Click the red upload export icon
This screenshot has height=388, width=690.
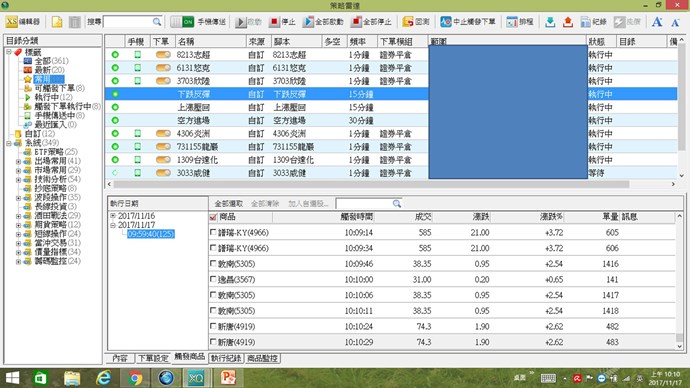click(x=568, y=22)
